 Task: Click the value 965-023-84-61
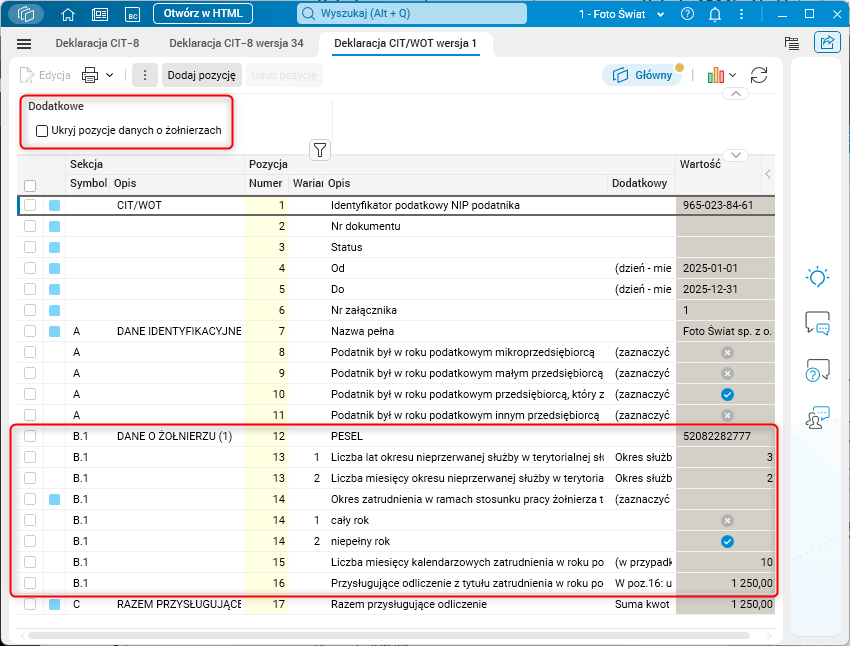[718, 205]
